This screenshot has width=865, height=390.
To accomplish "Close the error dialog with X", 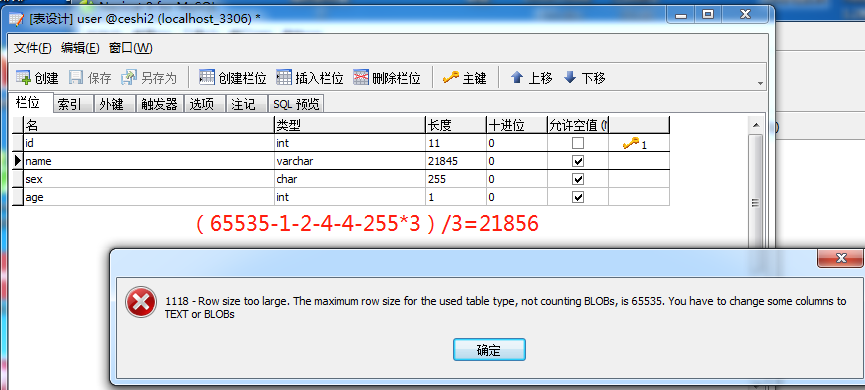I will [840, 258].
